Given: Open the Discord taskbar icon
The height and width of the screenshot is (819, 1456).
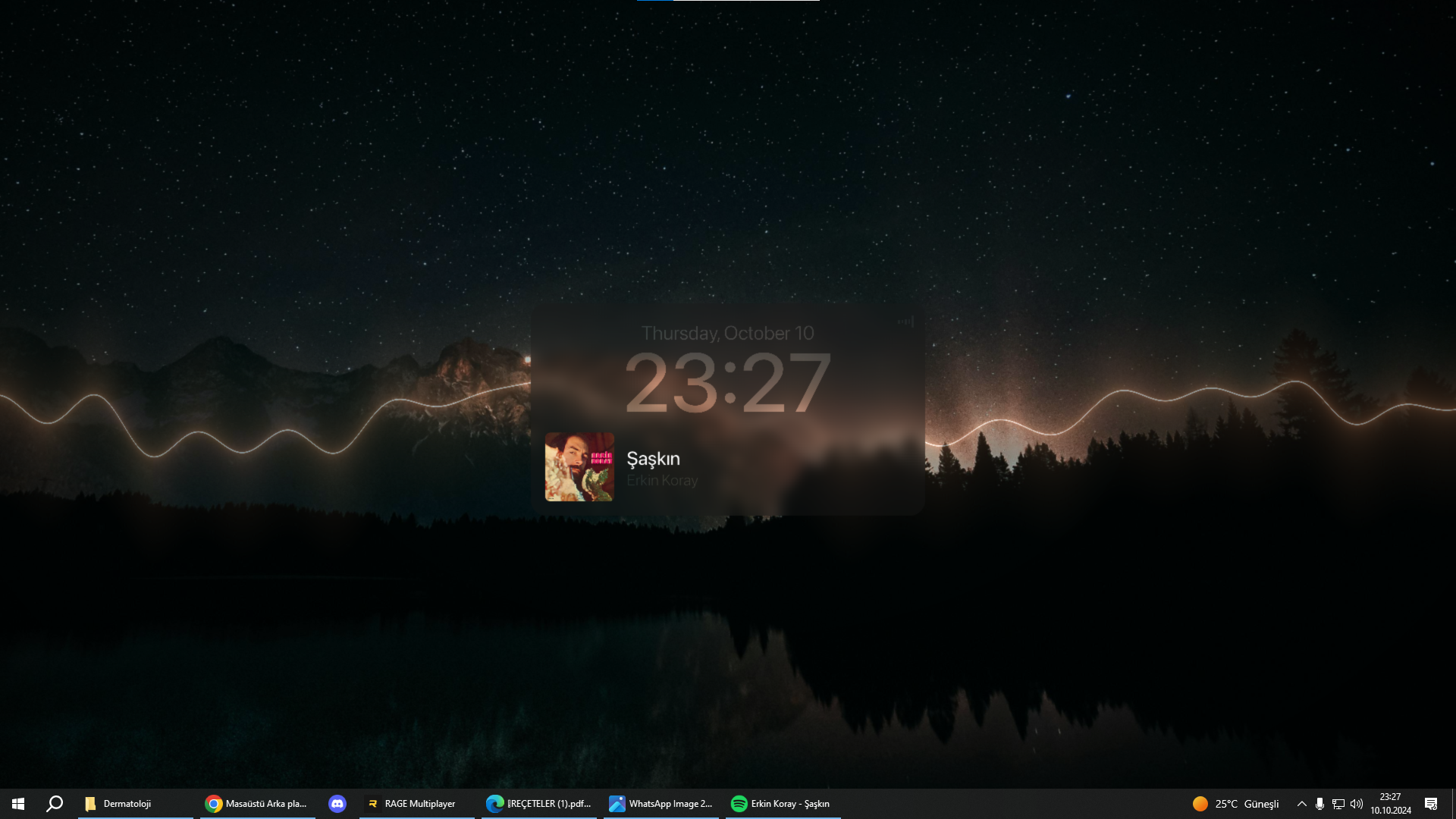Looking at the screenshot, I should [337, 804].
